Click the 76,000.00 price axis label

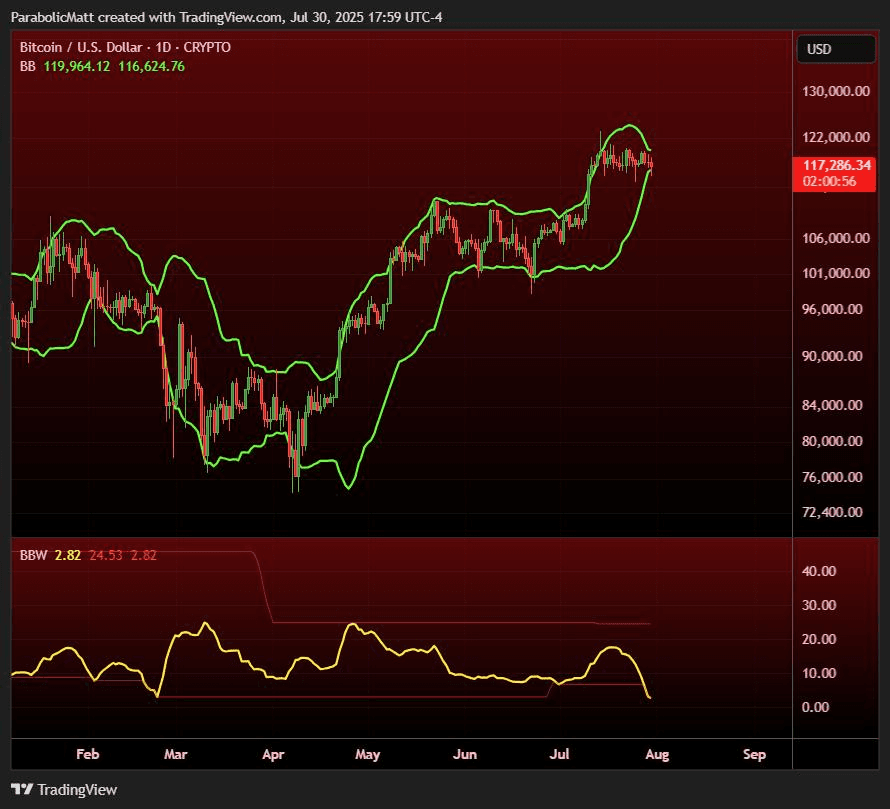pyautogui.click(x=832, y=477)
